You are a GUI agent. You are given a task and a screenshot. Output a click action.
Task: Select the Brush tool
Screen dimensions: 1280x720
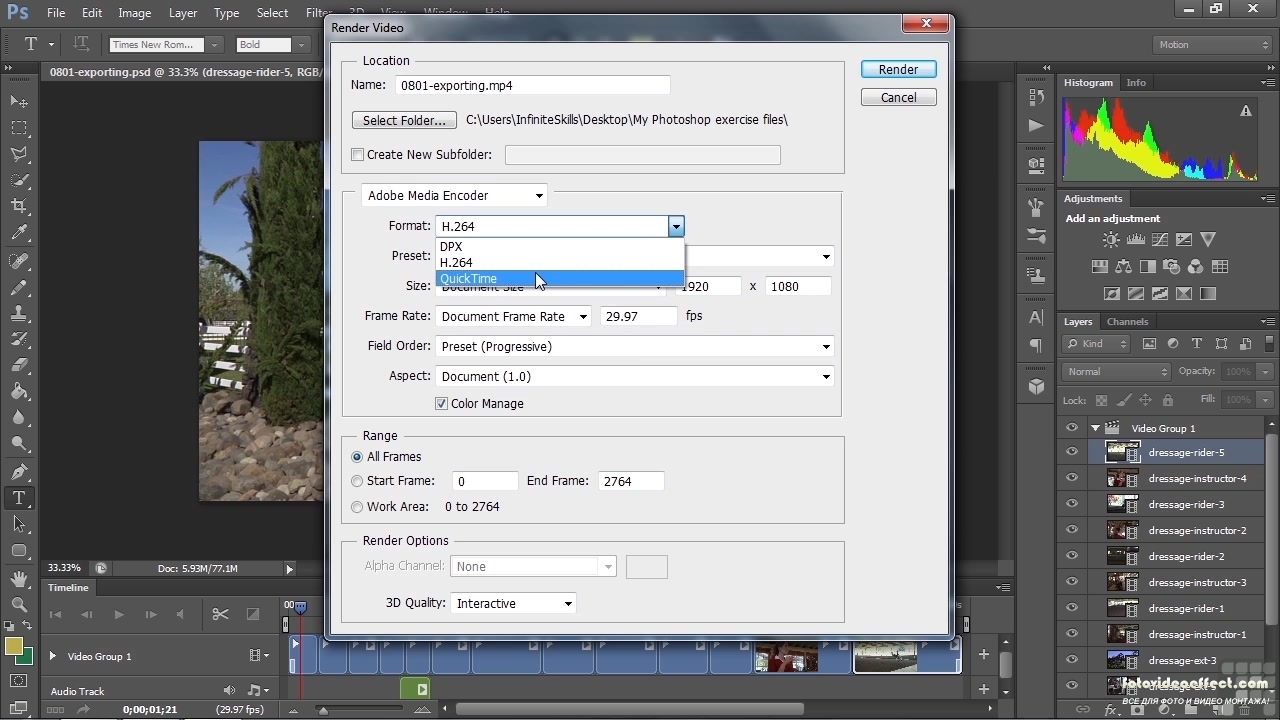click(19, 287)
